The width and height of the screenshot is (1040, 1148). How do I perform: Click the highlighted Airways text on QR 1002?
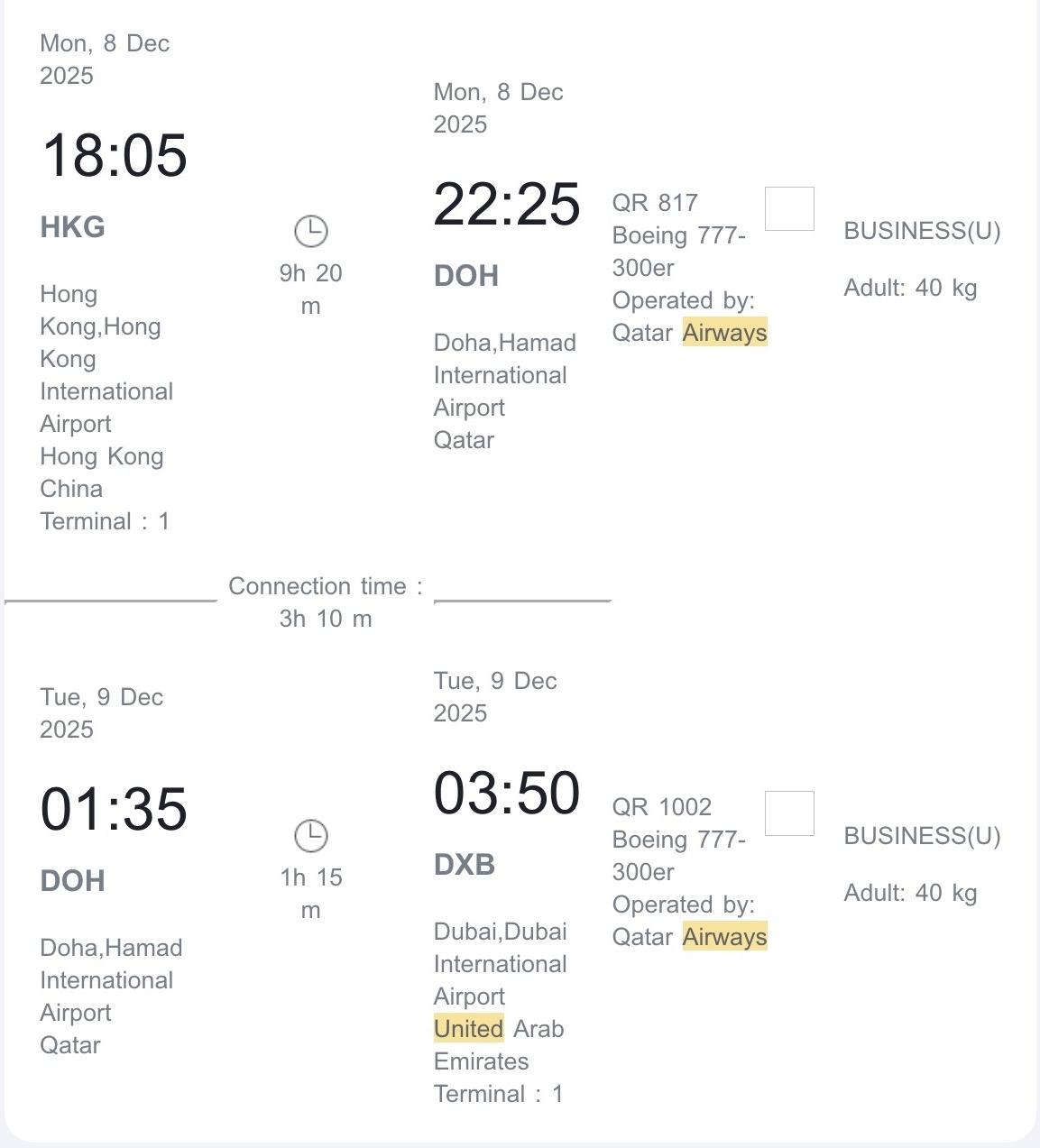click(x=725, y=937)
